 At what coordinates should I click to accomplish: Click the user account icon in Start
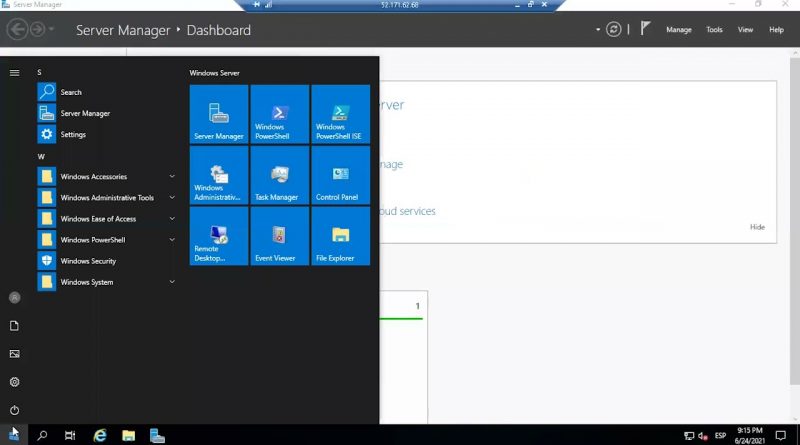pos(14,298)
